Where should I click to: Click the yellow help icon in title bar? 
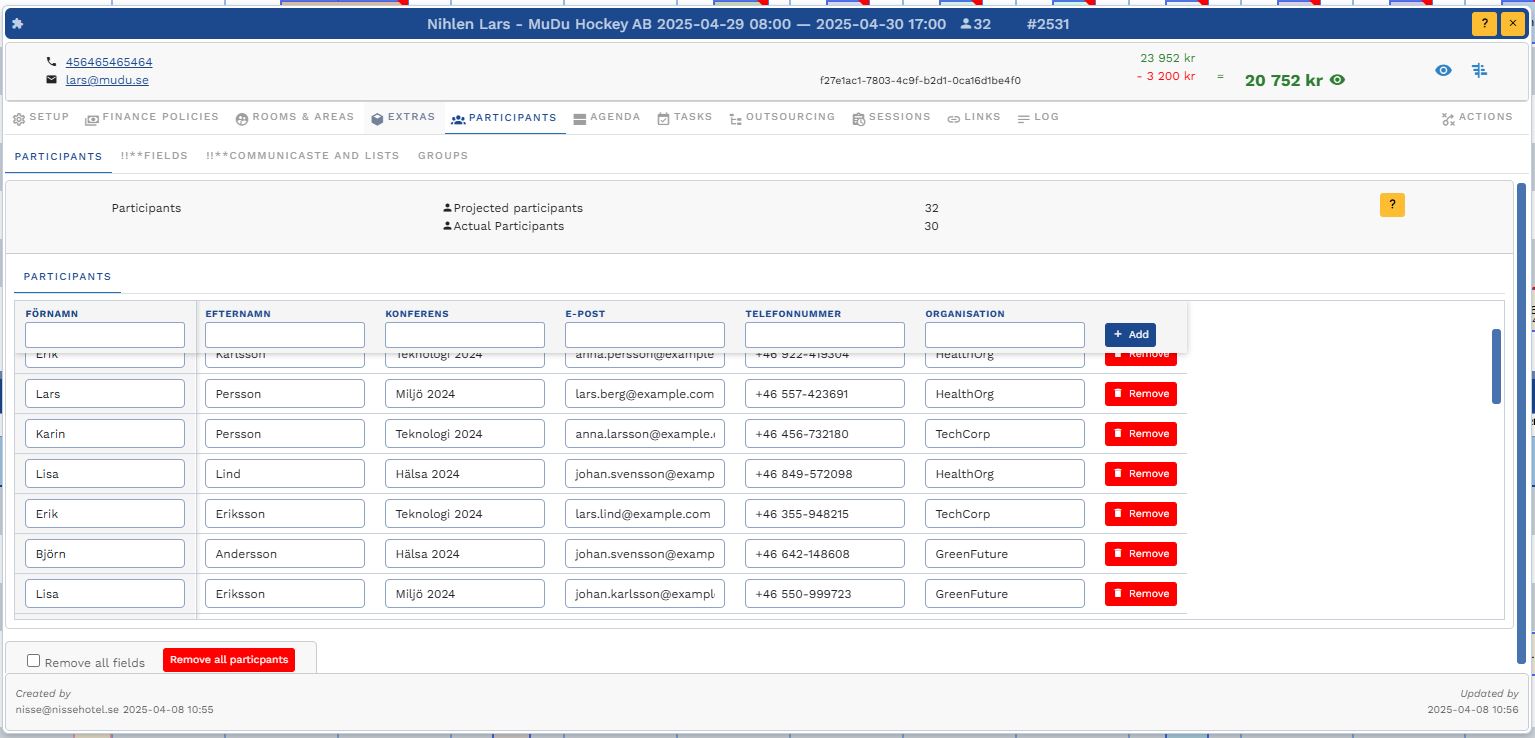point(1484,24)
